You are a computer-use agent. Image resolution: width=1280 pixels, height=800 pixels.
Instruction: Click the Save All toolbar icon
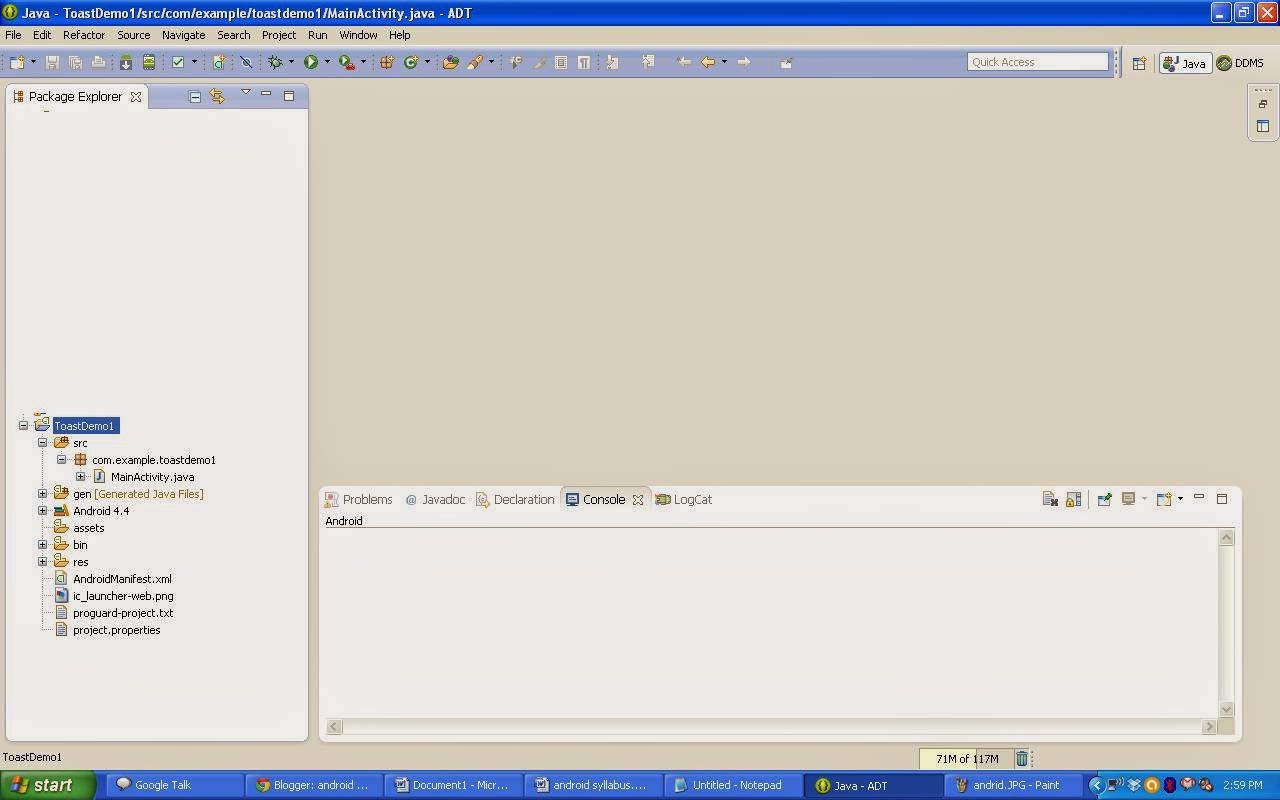coord(75,62)
